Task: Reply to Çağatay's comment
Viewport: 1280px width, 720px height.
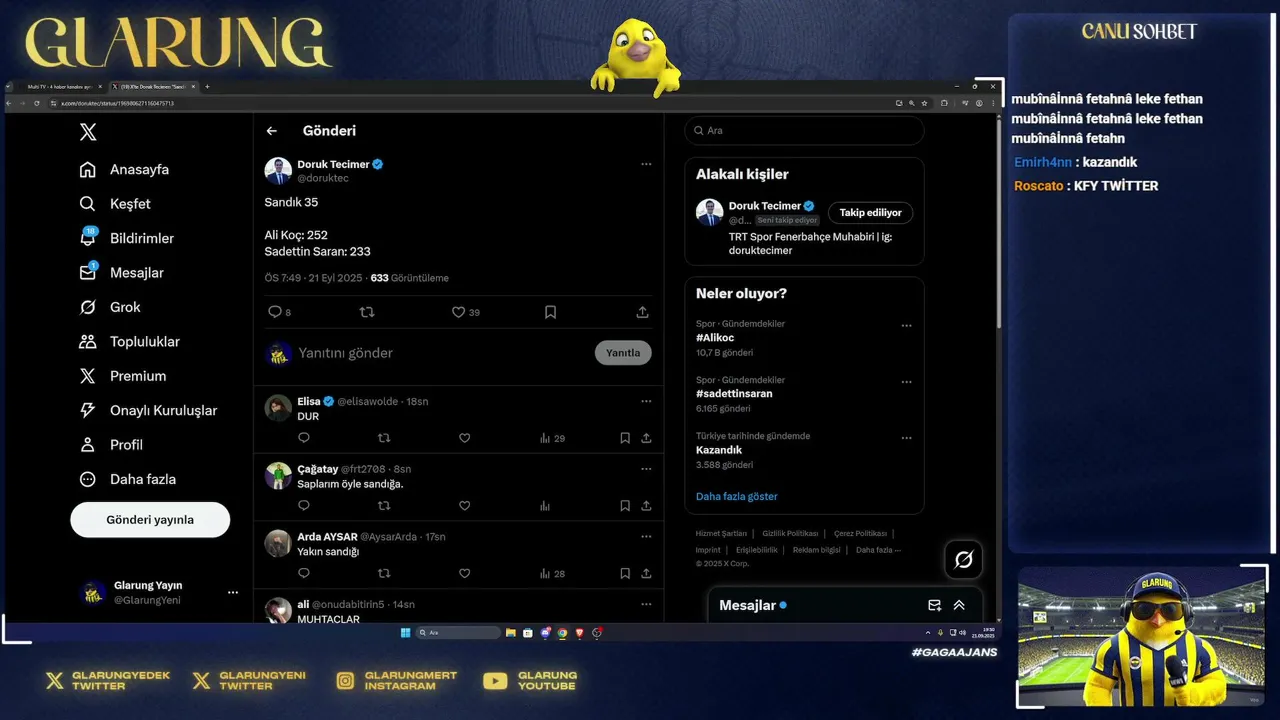Action: click(304, 506)
